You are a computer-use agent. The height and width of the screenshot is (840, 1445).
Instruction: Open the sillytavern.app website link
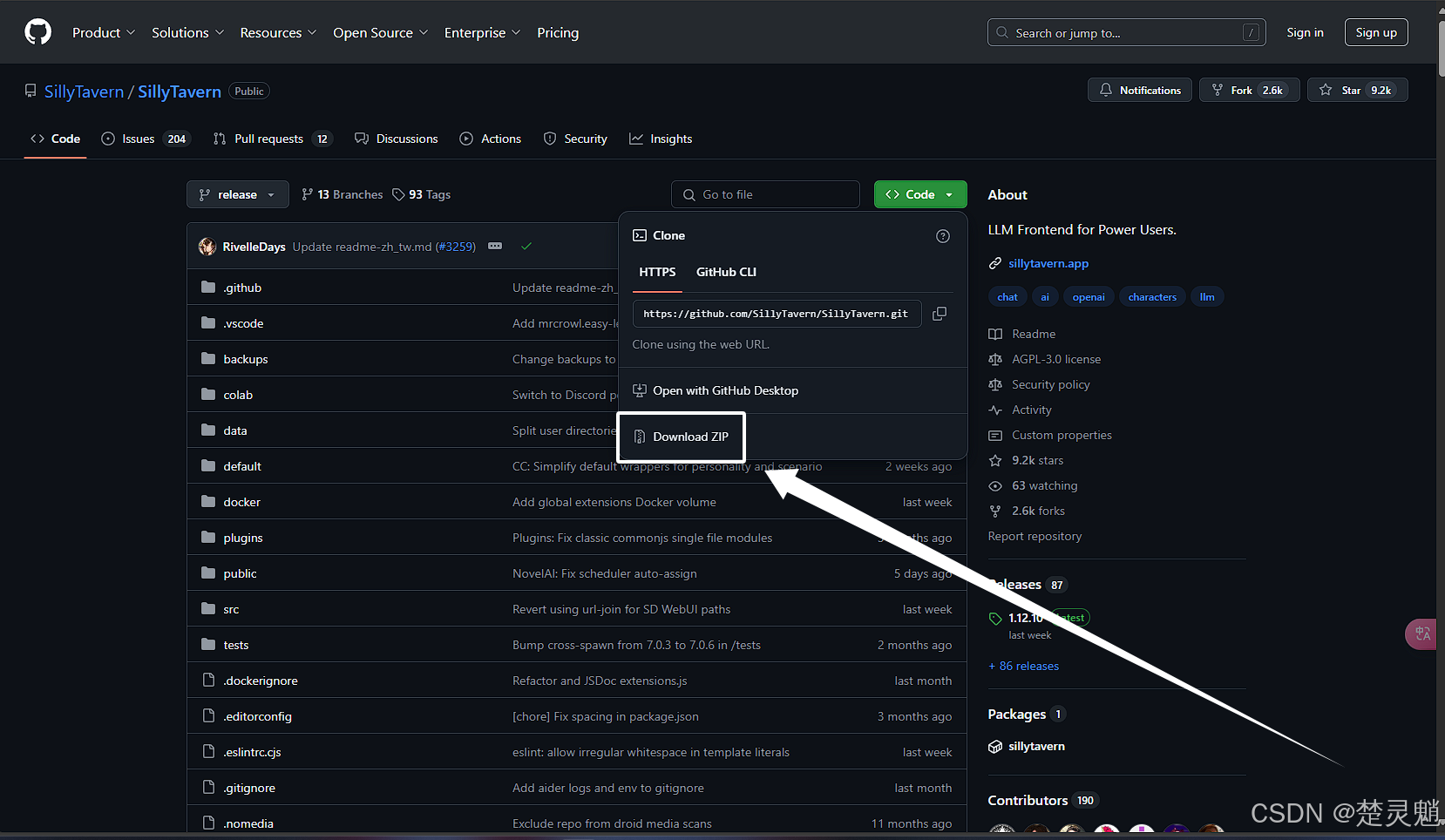pyautogui.click(x=1048, y=263)
